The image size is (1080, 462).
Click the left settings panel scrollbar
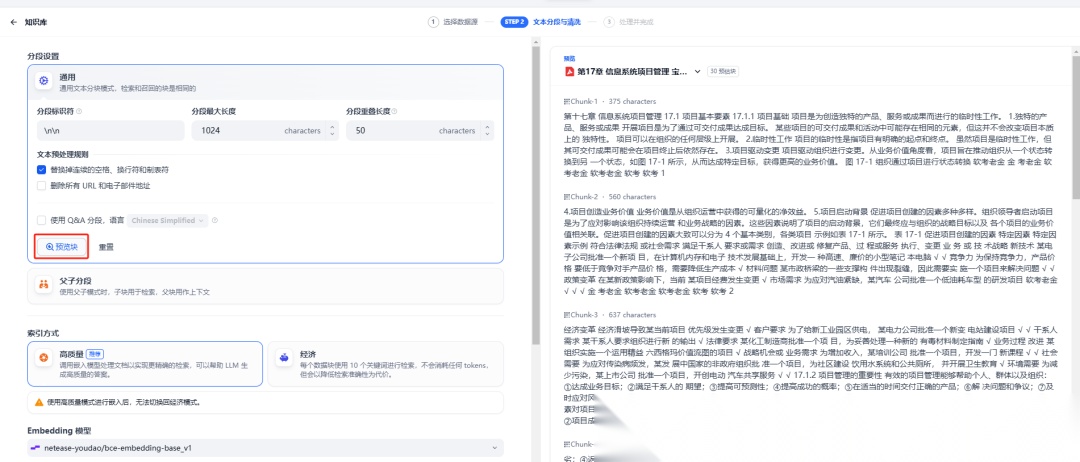coord(536,196)
